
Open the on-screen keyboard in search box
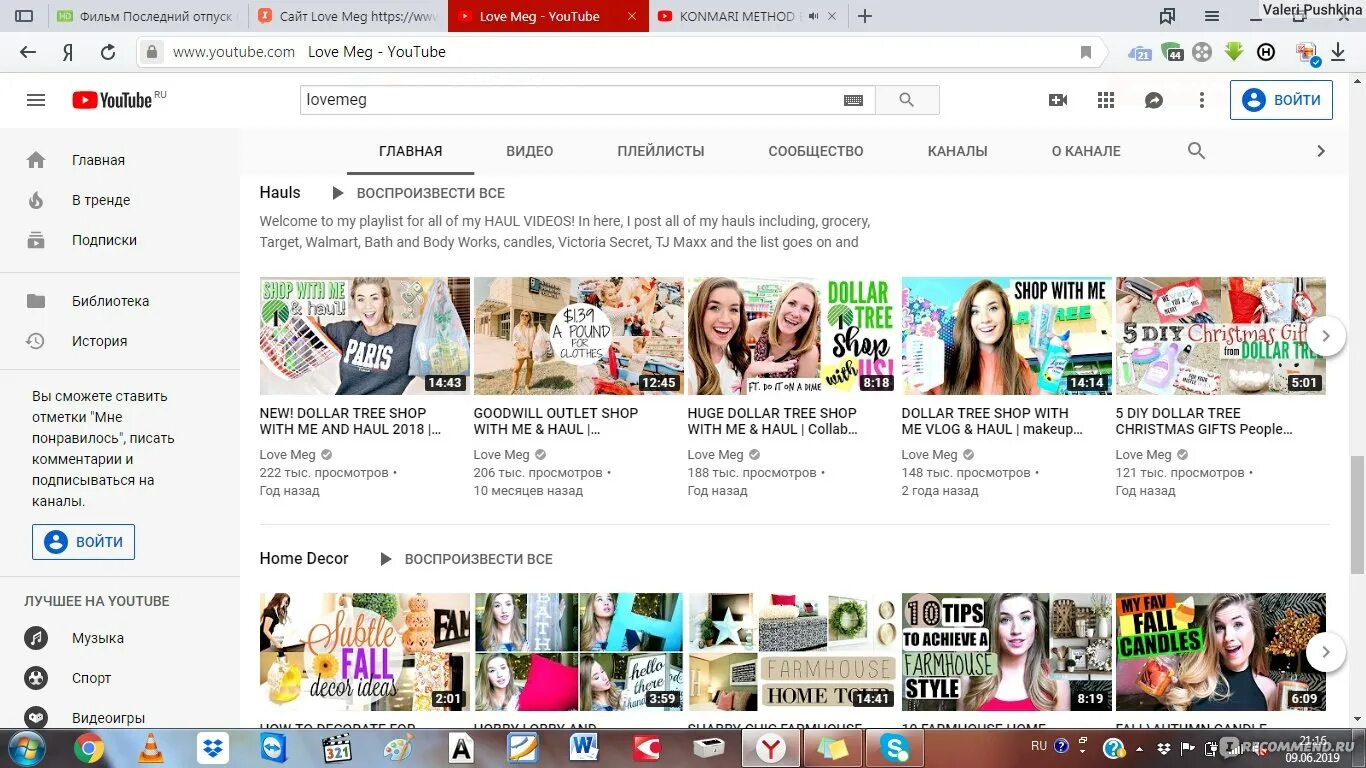[x=853, y=100]
